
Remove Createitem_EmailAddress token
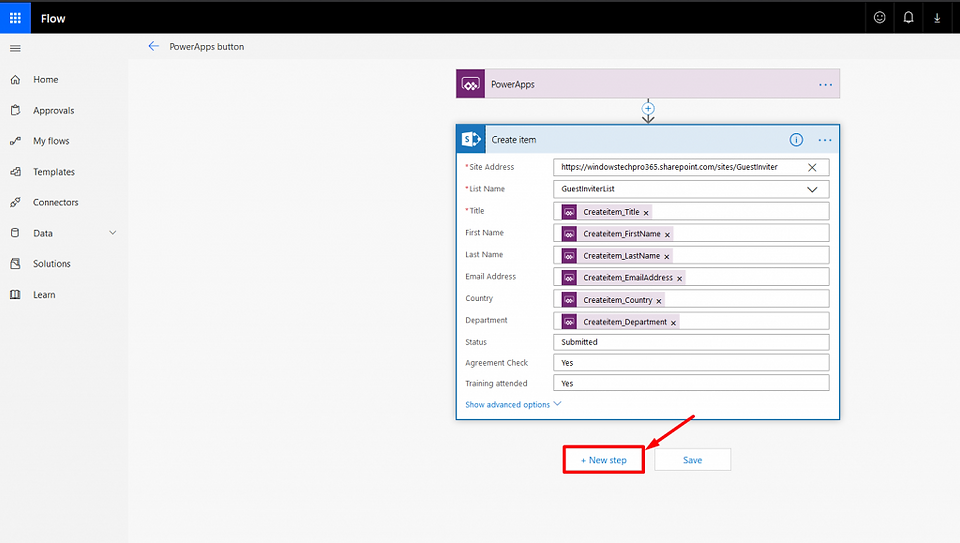[x=680, y=279]
